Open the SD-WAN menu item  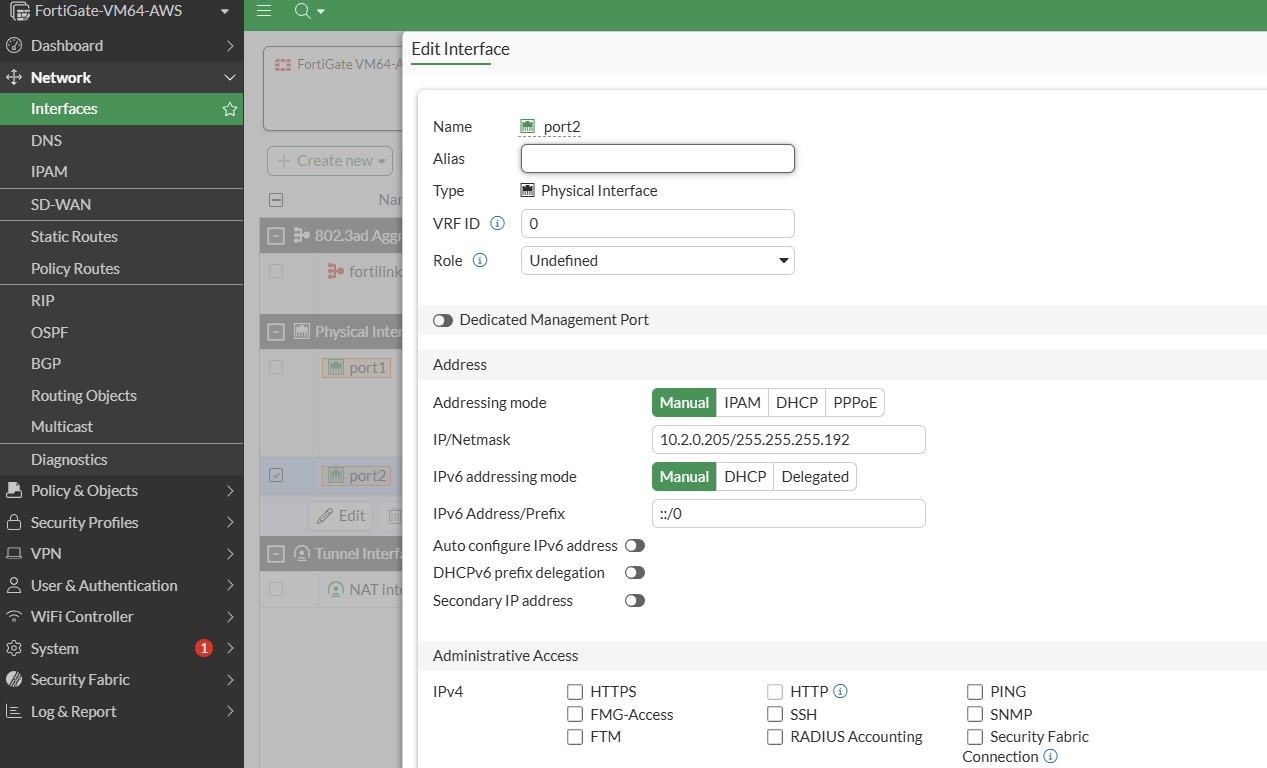pyautogui.click(x=62, y=204)
